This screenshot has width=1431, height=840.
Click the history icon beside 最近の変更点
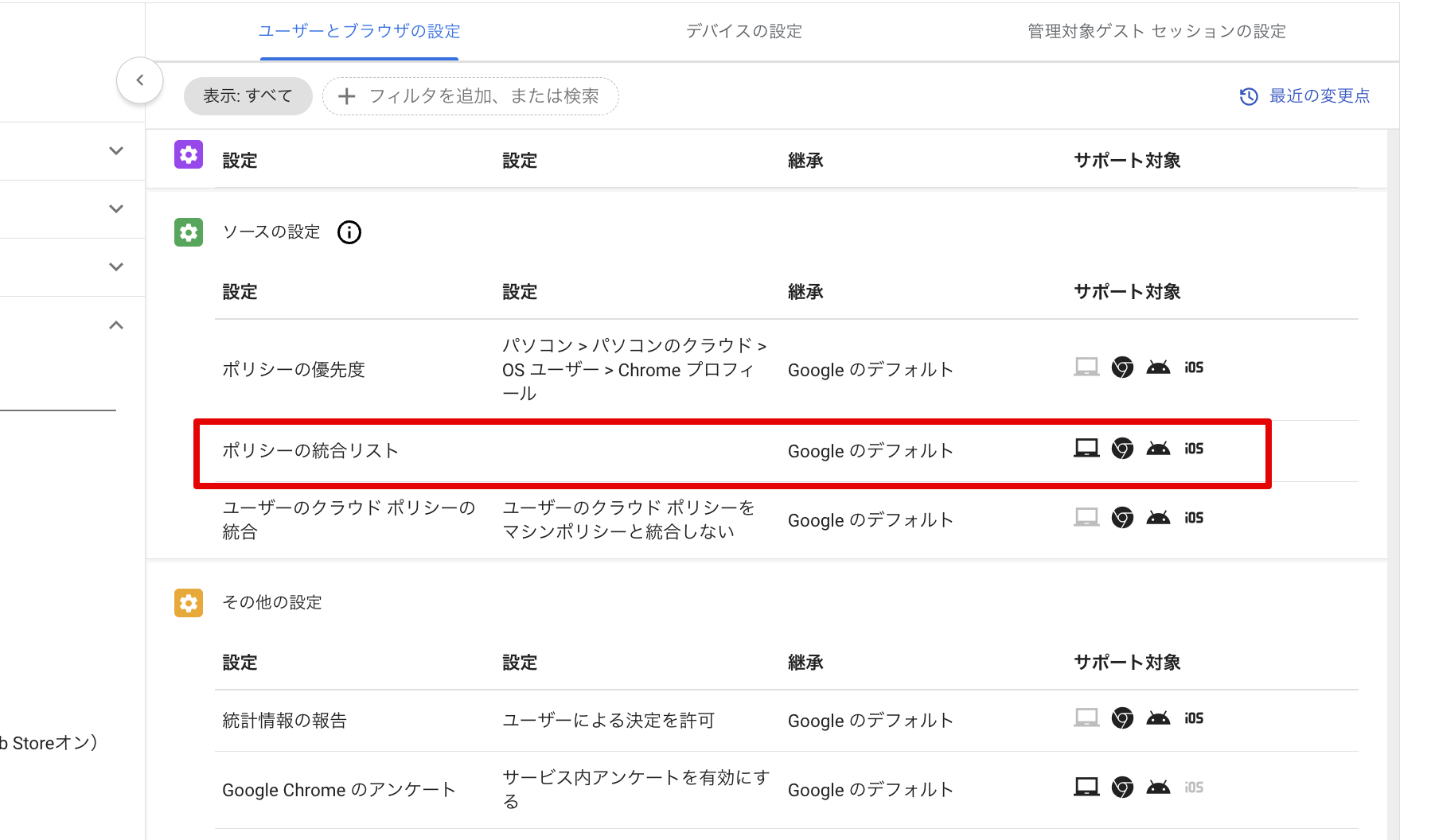(x=1249, y=96)
